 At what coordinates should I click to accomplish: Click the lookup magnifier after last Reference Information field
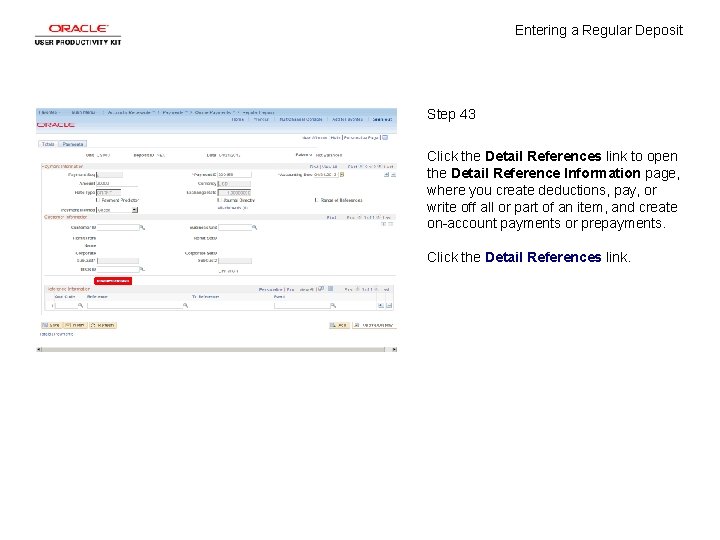click(x=333, y=305)
